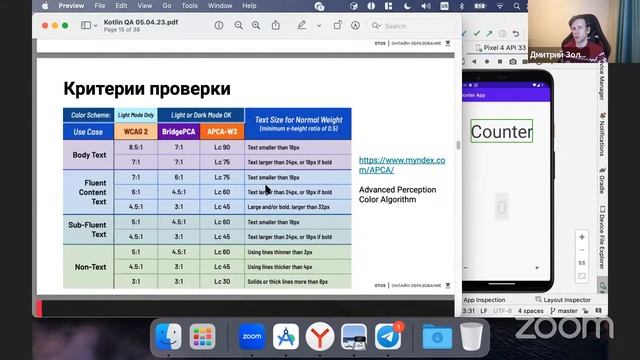Image resolution: width=640 pixels, height=360 pixels.
Task: Open the Help menu
Action: (x=249, y=6)
